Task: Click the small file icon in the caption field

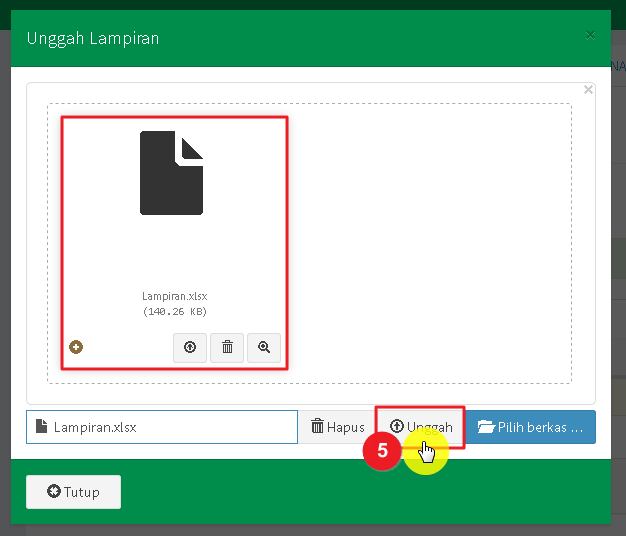Action: point(41,427)
